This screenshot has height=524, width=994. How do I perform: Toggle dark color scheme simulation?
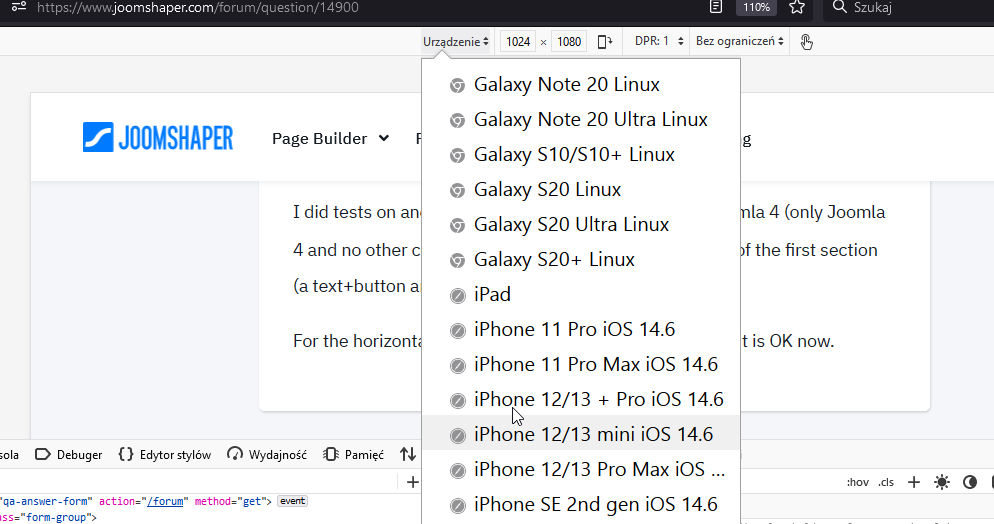(x=969, y=482)
